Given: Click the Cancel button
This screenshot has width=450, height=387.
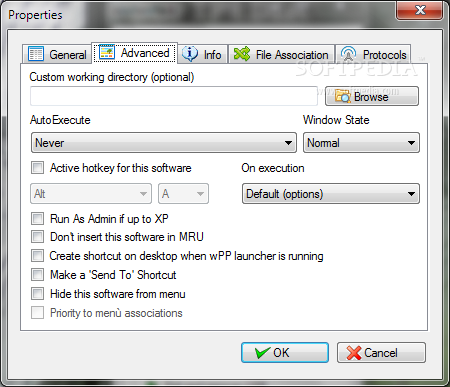Looking at the screenshot, I should tap(381, 352).
